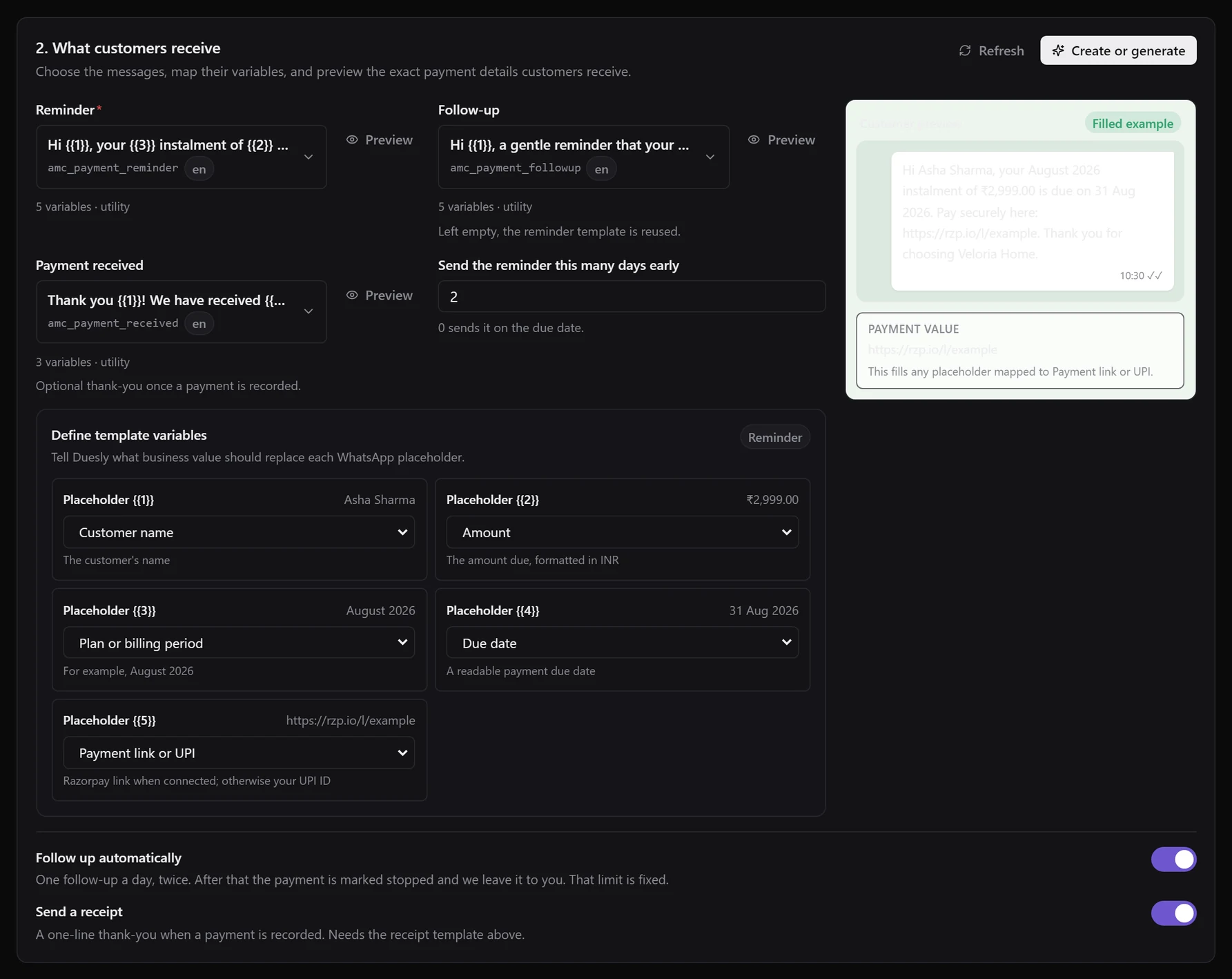
Task: Expand the Payment received template chevron
Action: (x=309, y=311)
